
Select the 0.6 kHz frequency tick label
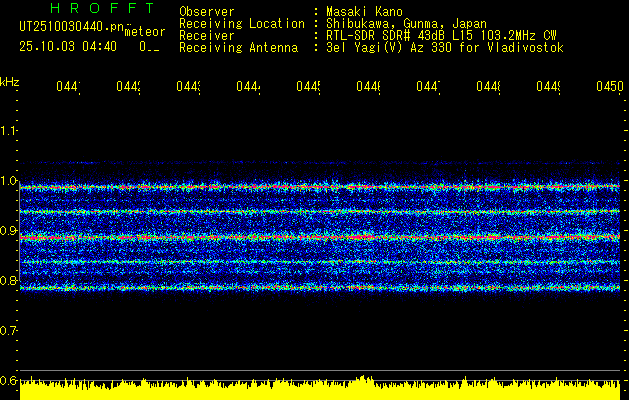pyautogui.click(x=9, y=380)
